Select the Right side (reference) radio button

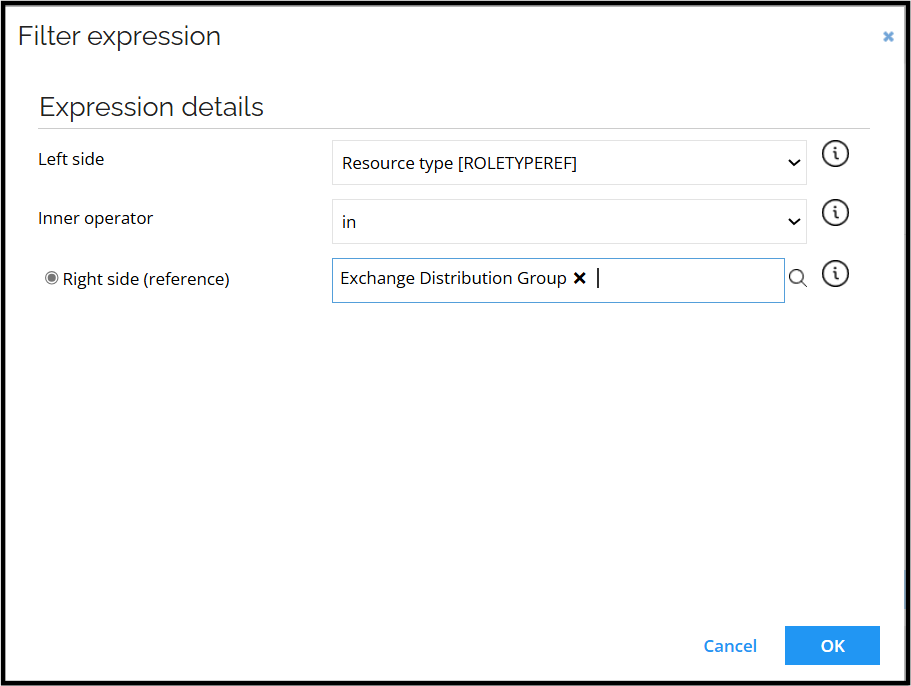click(52, 279)
